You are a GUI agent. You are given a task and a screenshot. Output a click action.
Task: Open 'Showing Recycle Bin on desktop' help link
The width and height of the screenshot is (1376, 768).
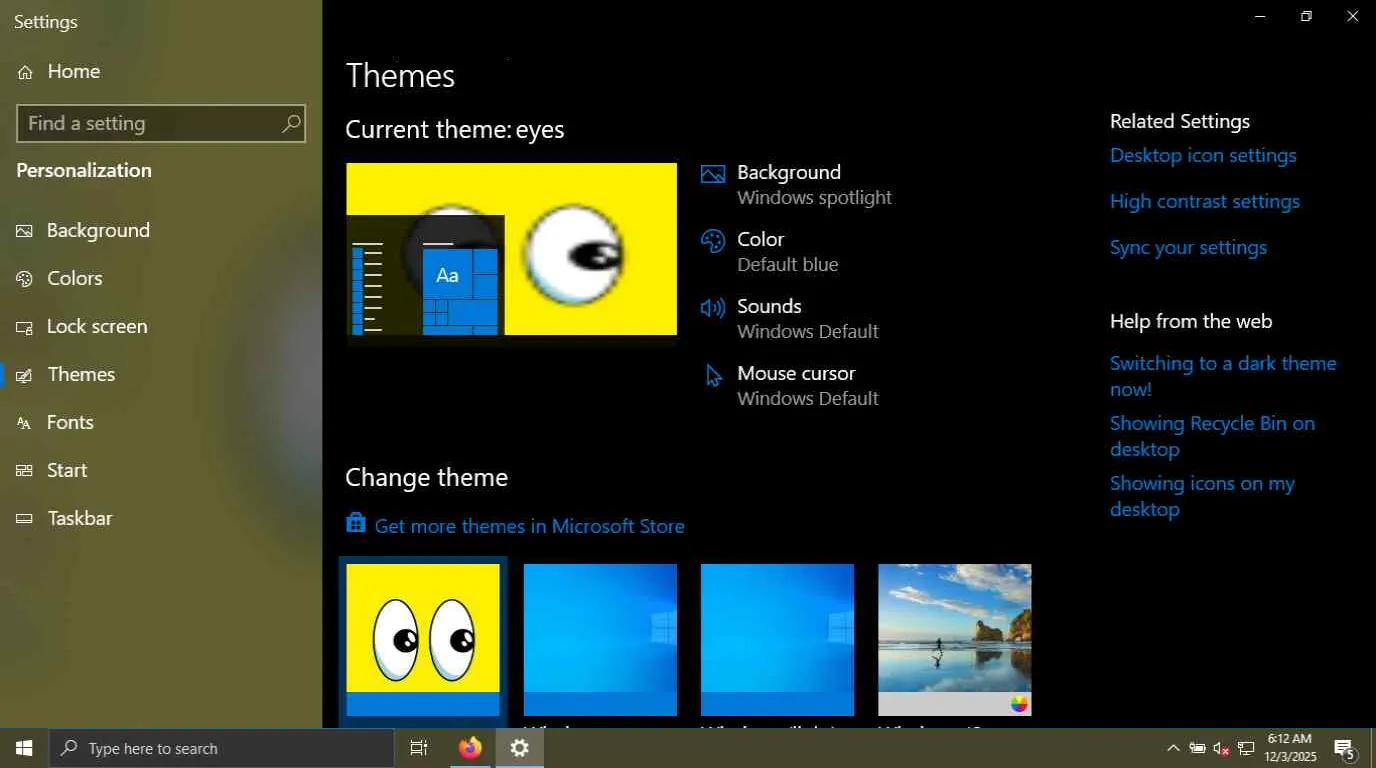pos(1212,436)
